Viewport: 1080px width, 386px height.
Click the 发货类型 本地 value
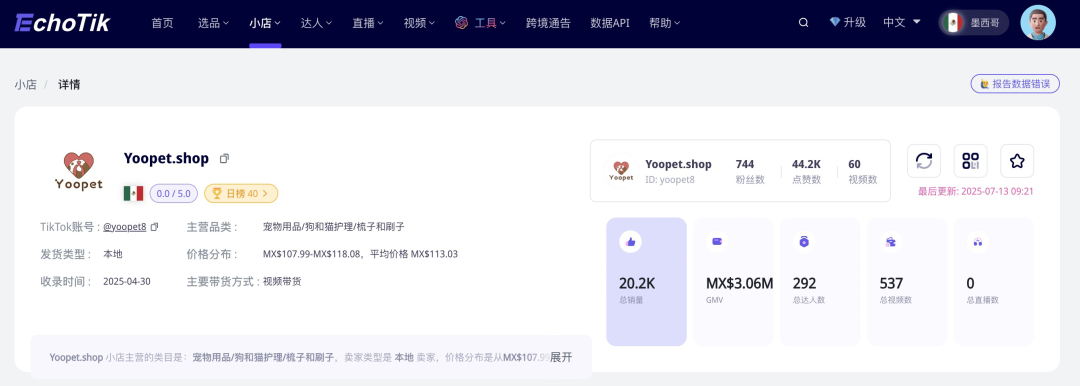[113, 254]
